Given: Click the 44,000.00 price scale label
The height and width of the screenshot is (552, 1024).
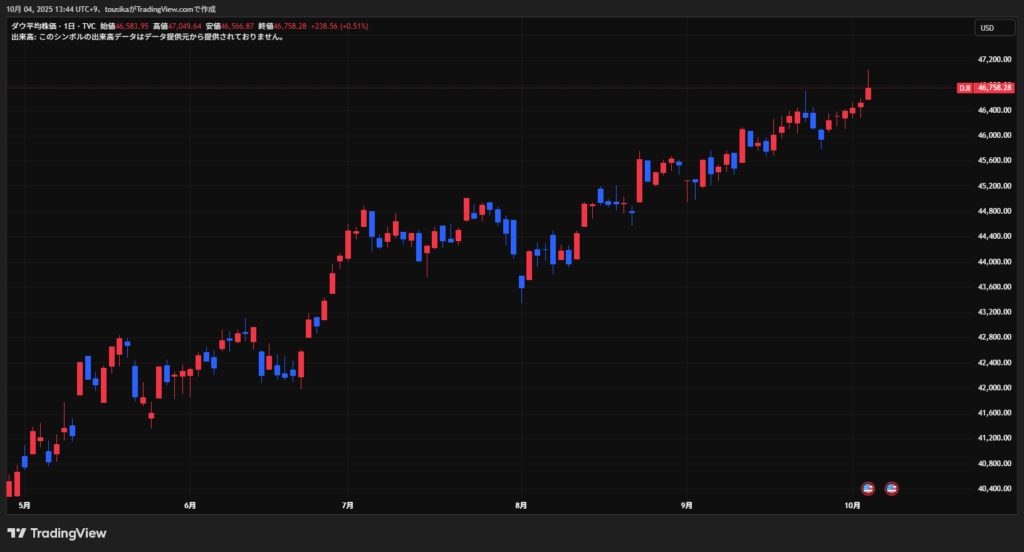Looking at the screenshot, I should (x=995, y=262).
